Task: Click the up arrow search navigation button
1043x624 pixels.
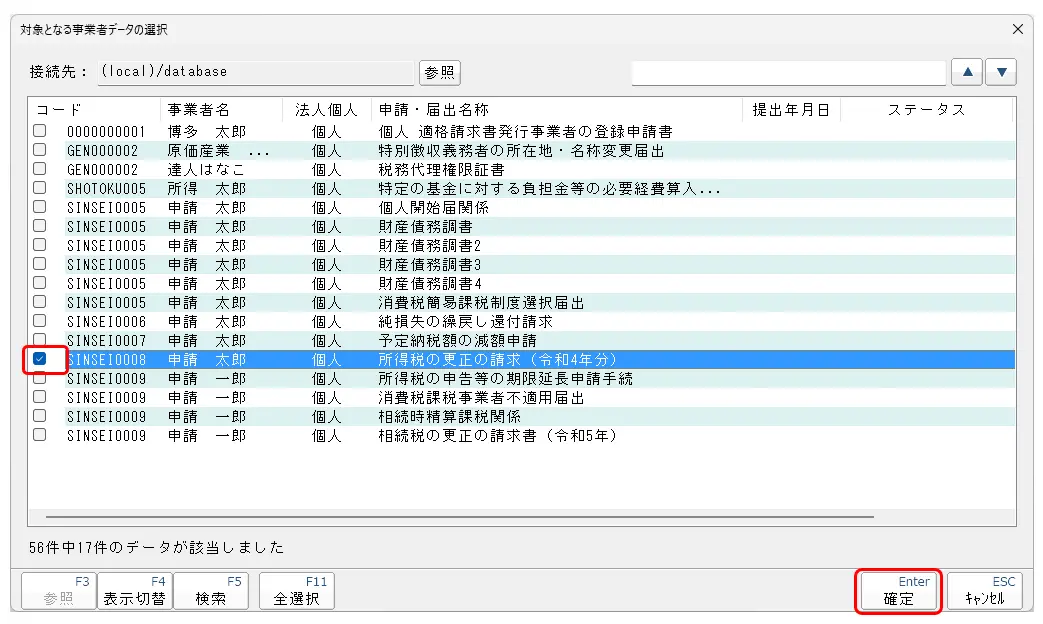Action: pos(966,72)
